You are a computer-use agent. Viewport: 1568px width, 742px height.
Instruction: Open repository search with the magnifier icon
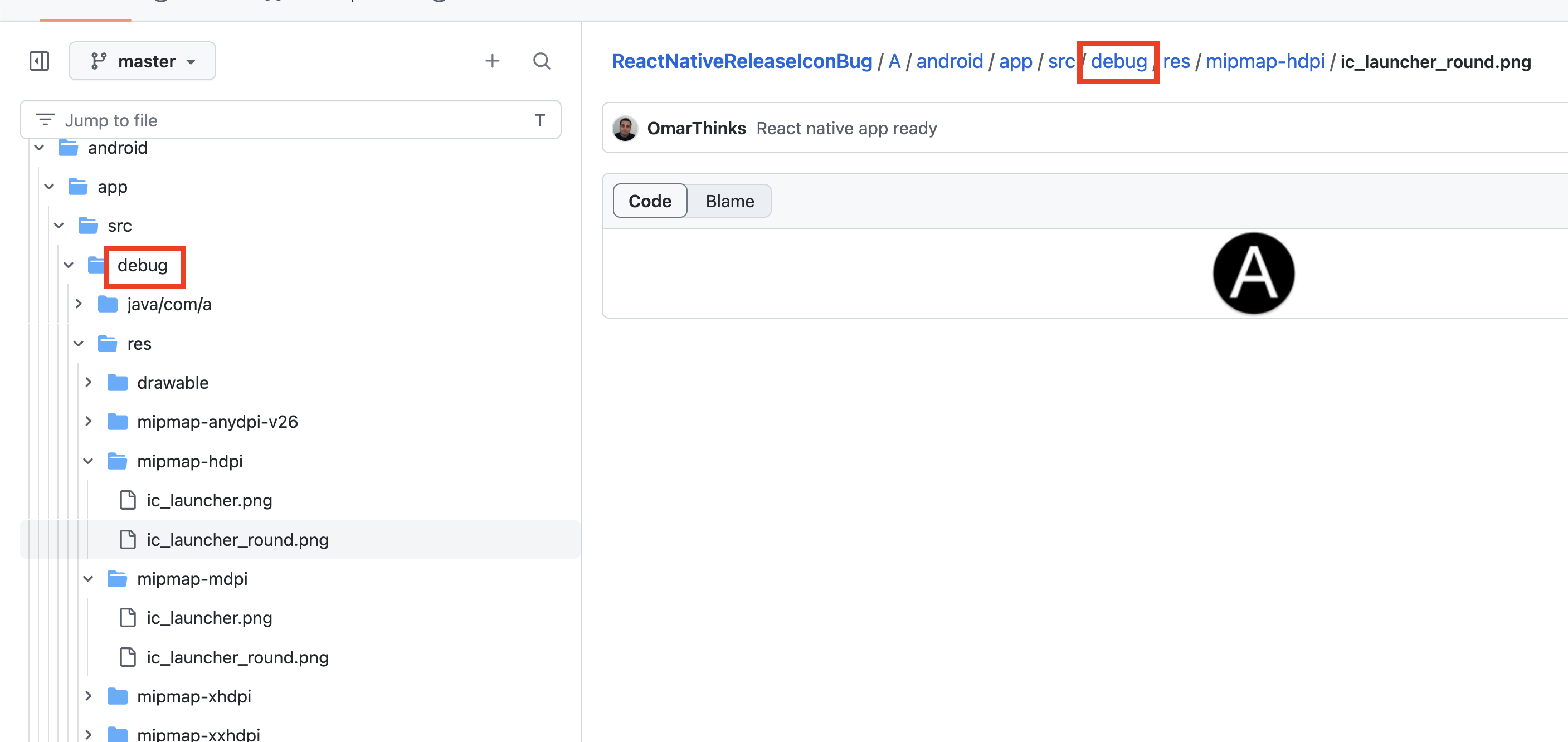click(541, 61)
